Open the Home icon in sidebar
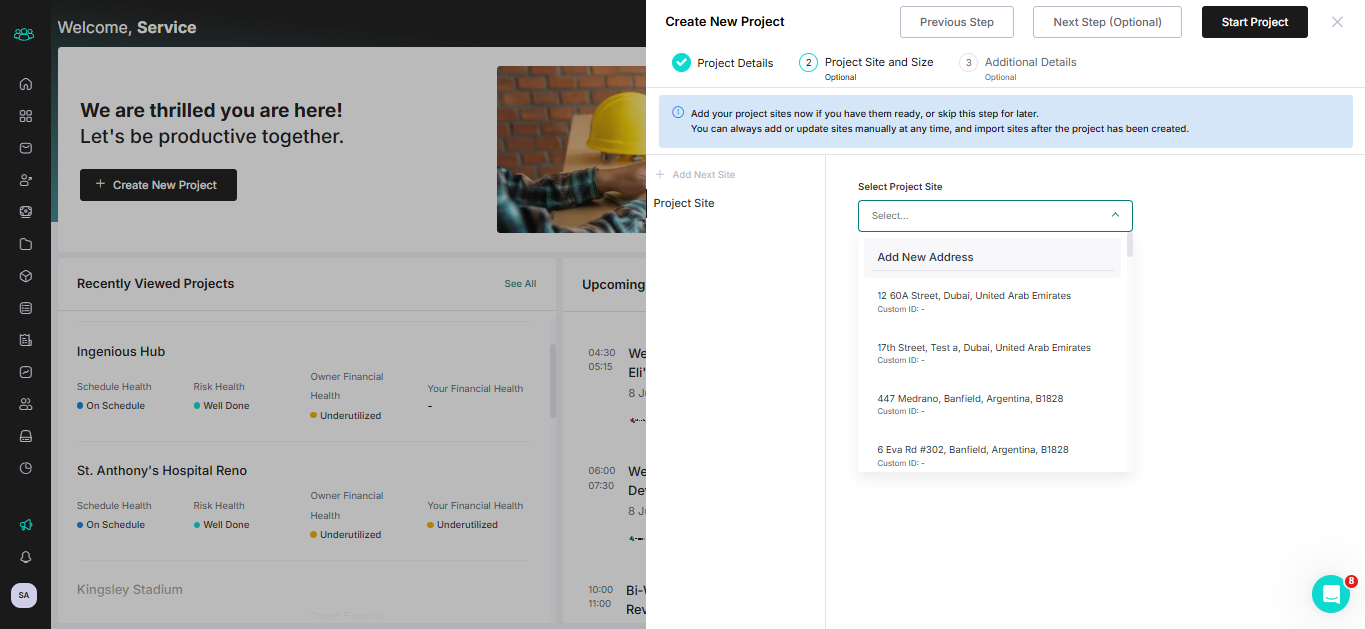1365x629 pixels. coord(26,84)
